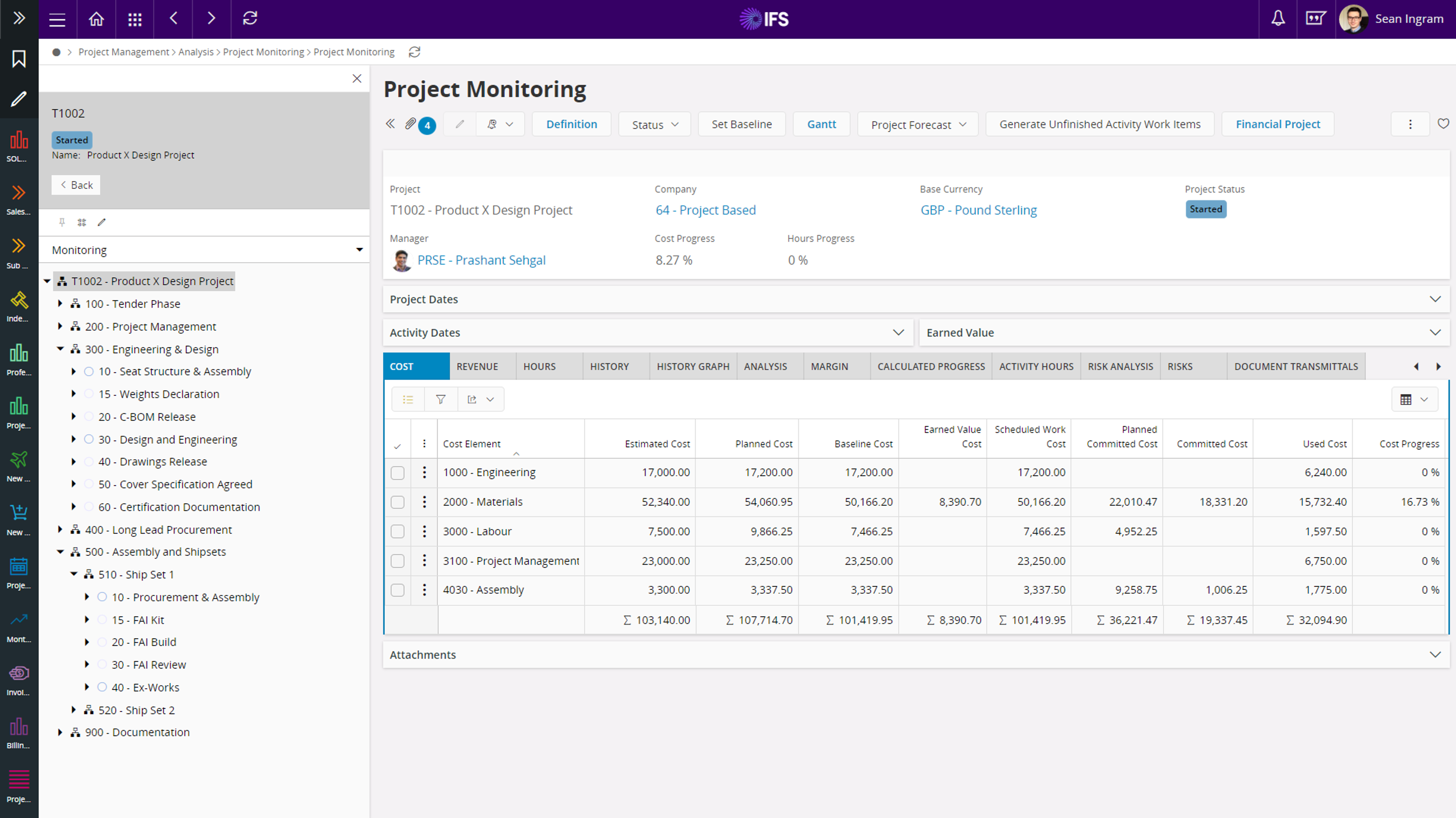This screenshot has width=1456, height=818.
Task: Click the Back button in project panel
Action: (76, 185)
